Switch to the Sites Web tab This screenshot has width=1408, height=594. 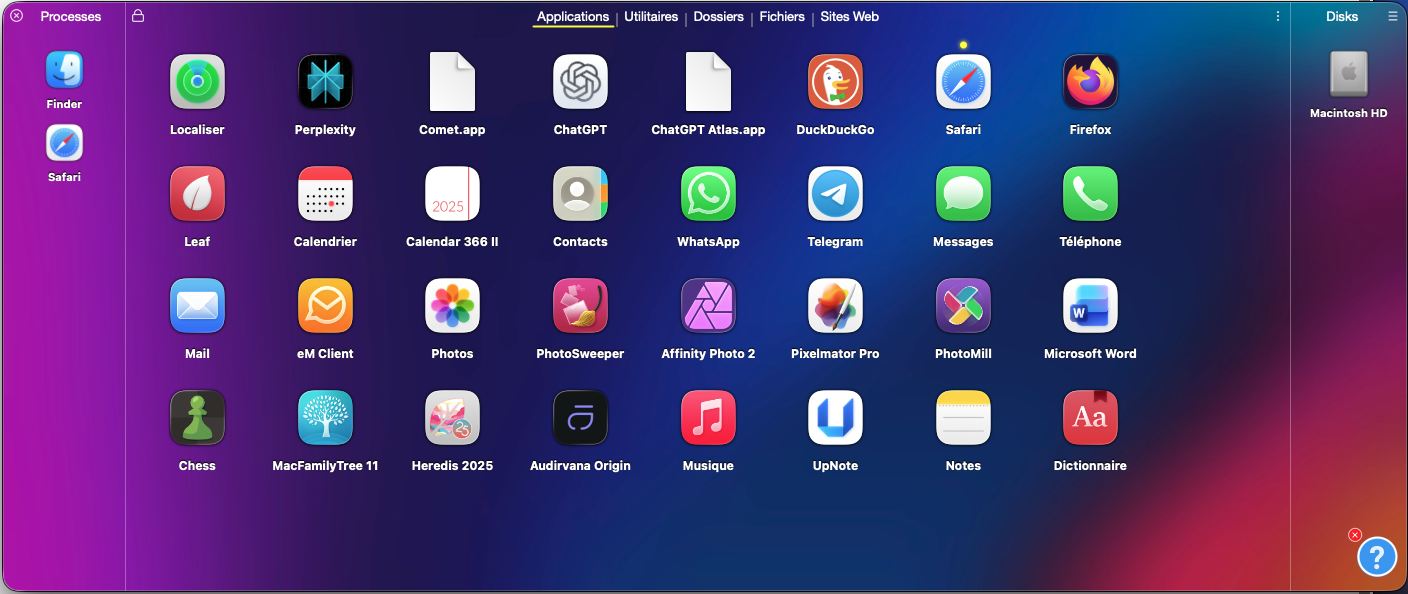click(x=850, y=17)
